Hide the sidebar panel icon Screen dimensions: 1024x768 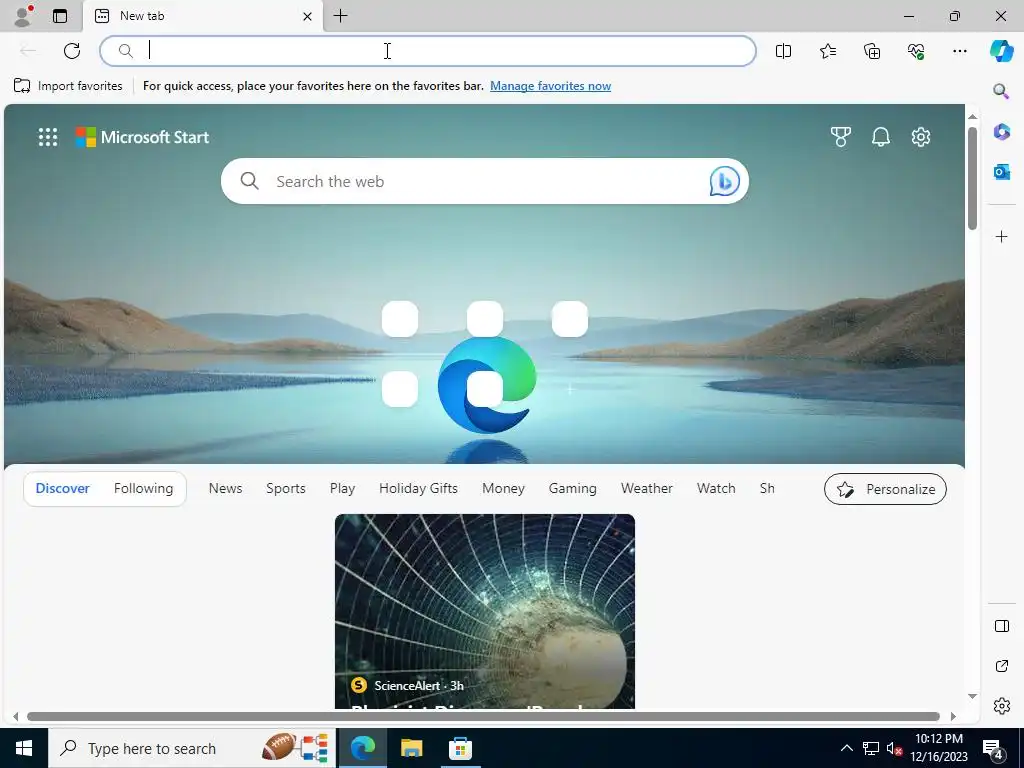1001,626
